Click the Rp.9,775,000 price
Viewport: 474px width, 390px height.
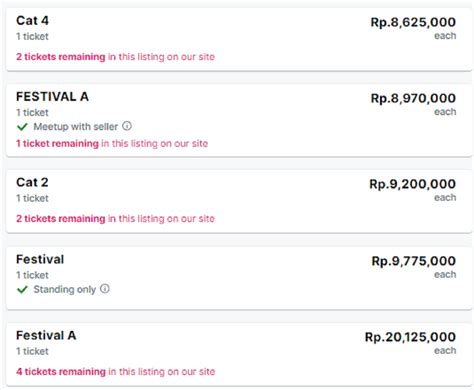pyautogui.click(x=414, y=261)
